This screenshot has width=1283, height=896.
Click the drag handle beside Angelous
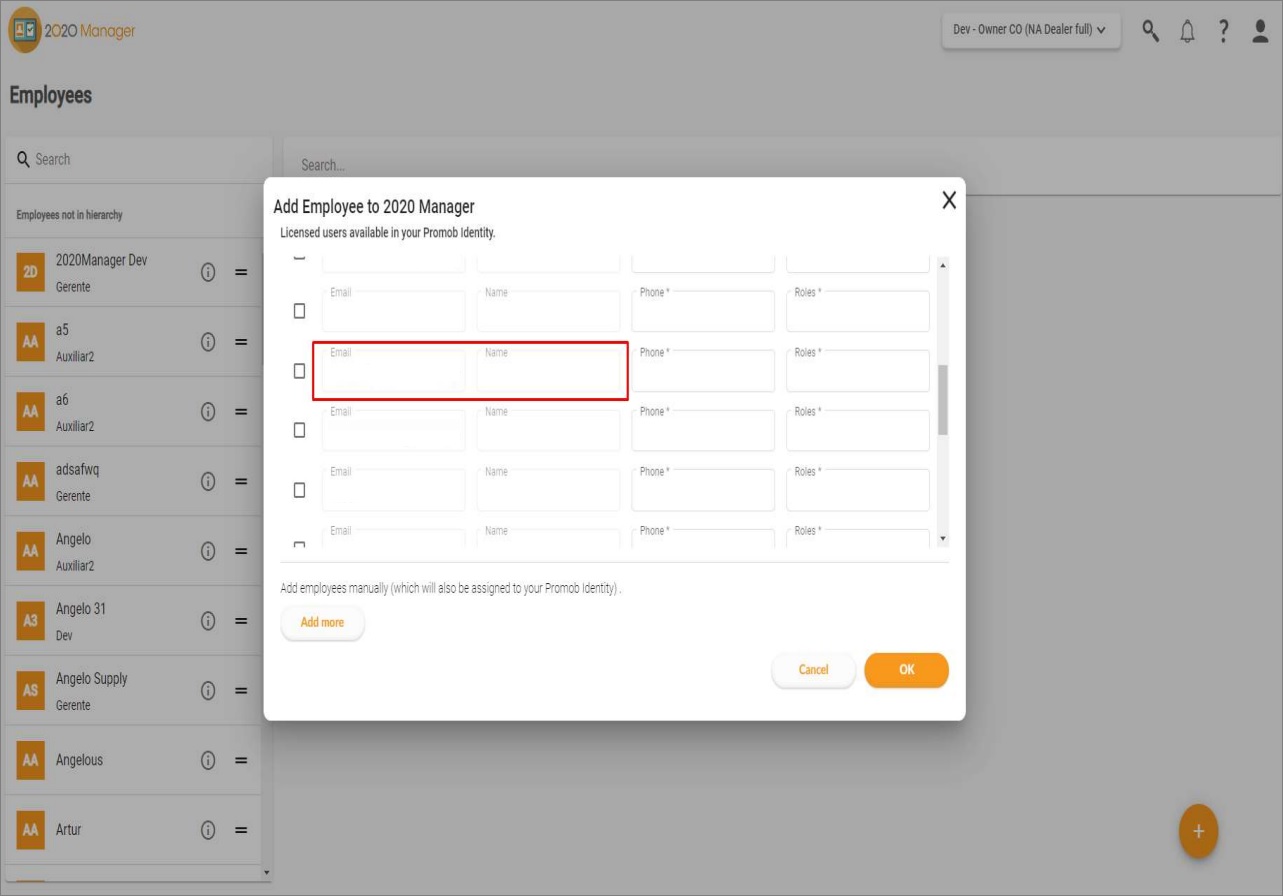click(241, 760)
